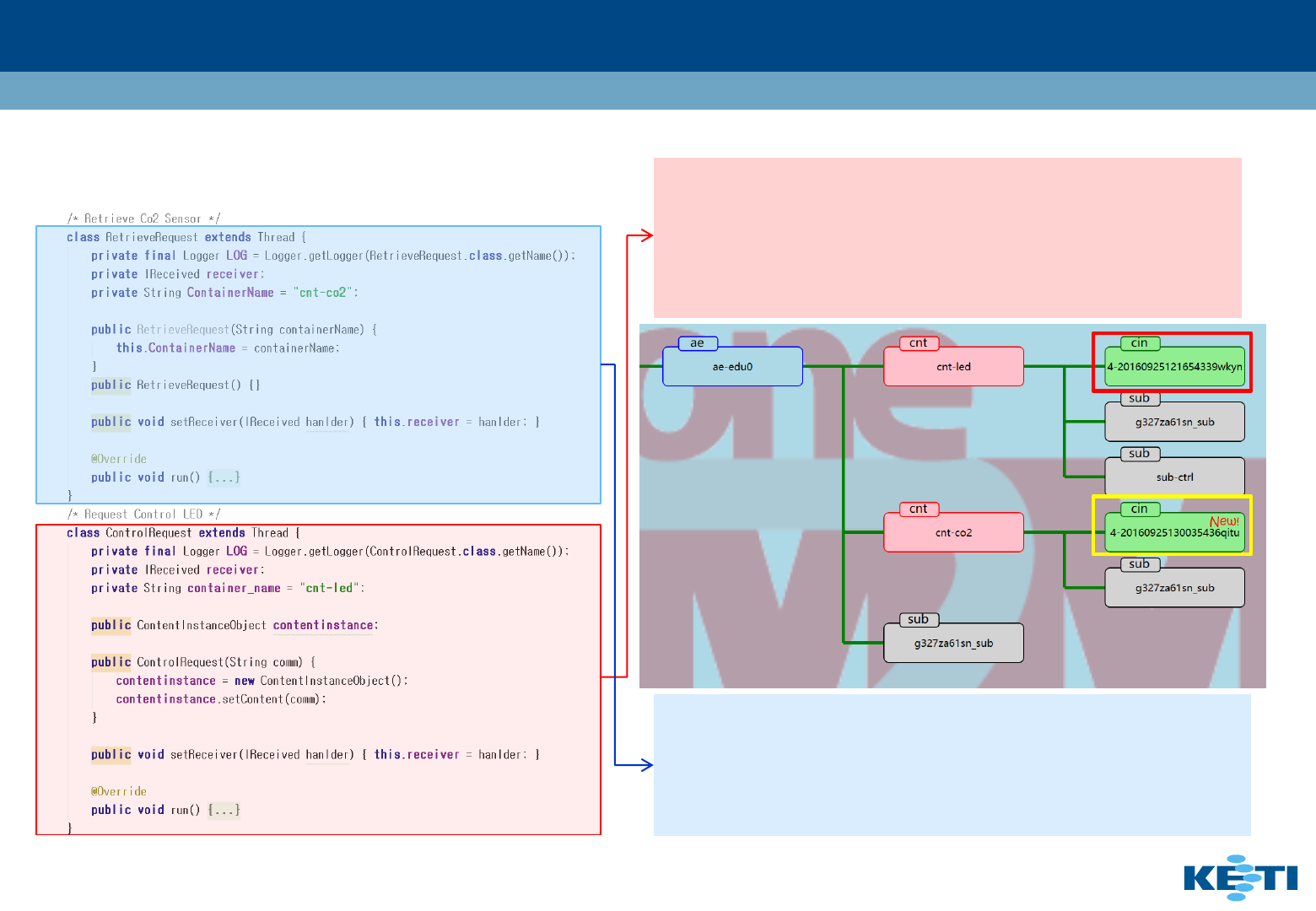Click the "cnt-co2" string literal in code
Image resolution: width=1316 pixels, height=911 pixels.
[323, 293]
